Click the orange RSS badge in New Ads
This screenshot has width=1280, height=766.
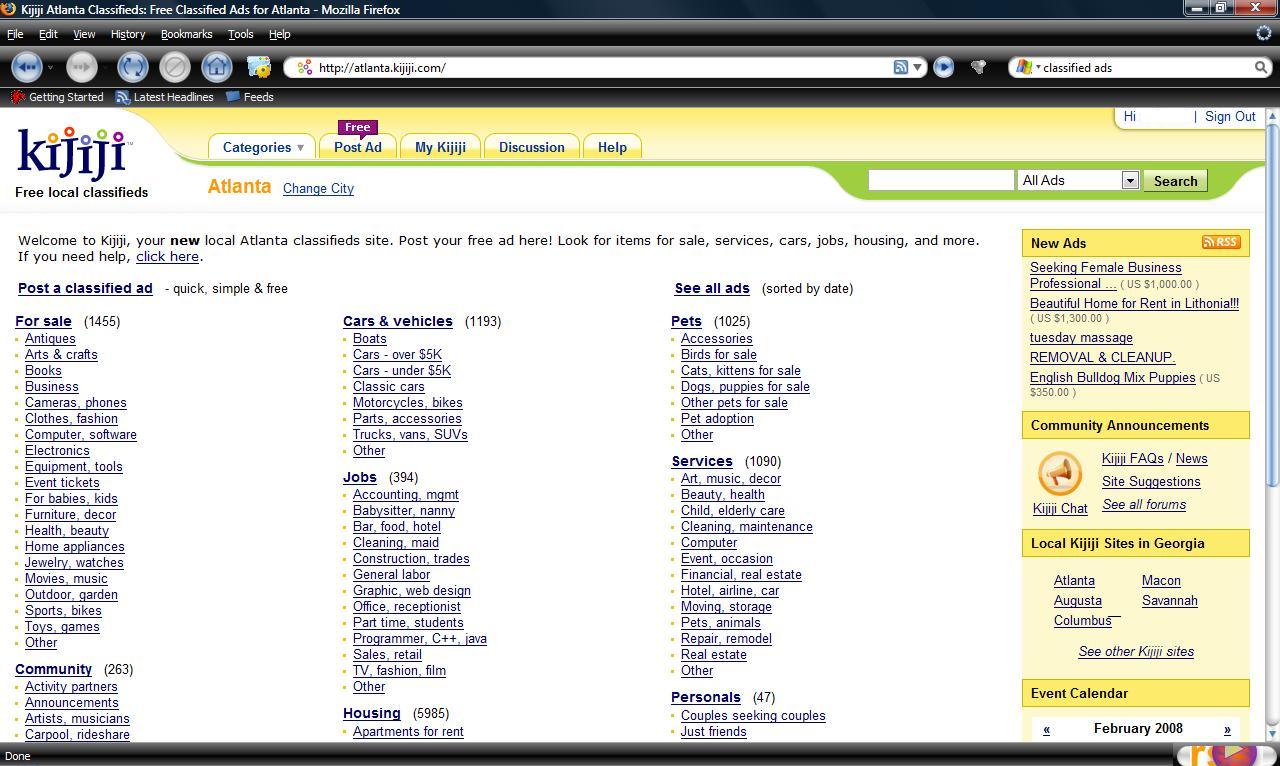click(1221, 242)
